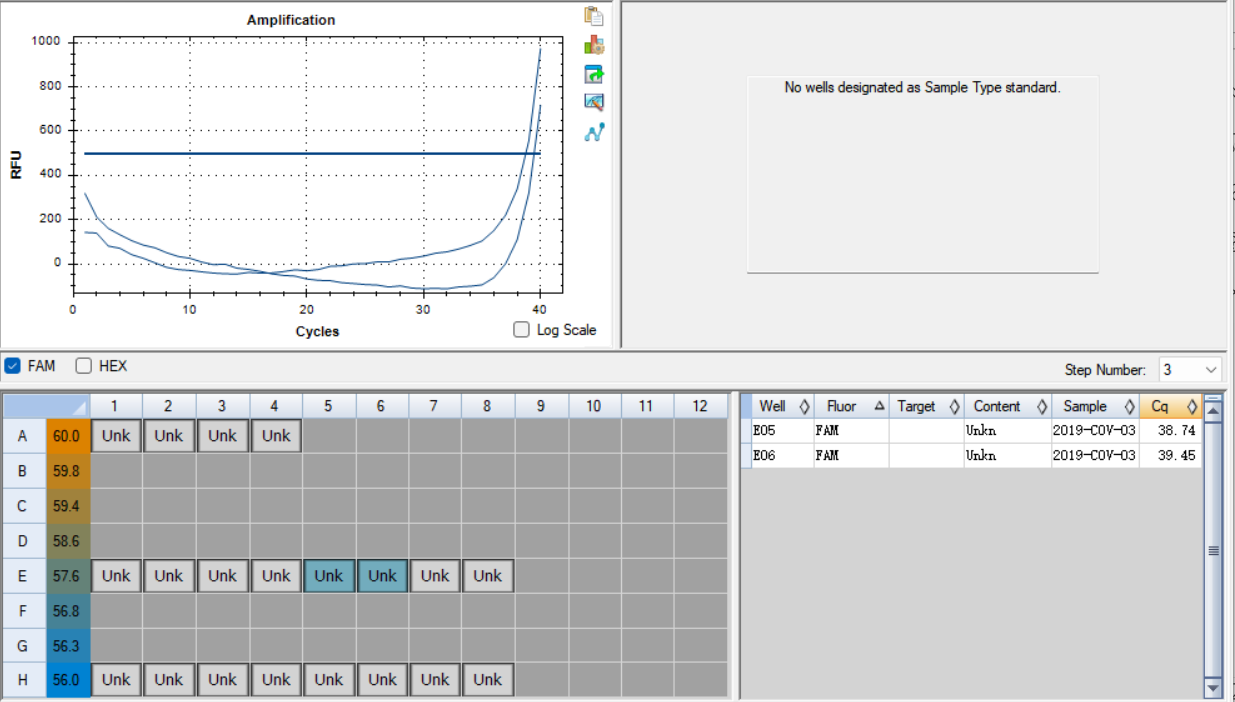Screen dimensions: 1235x702
Task: Sort by the Well column header
Action: pos(782,406)
